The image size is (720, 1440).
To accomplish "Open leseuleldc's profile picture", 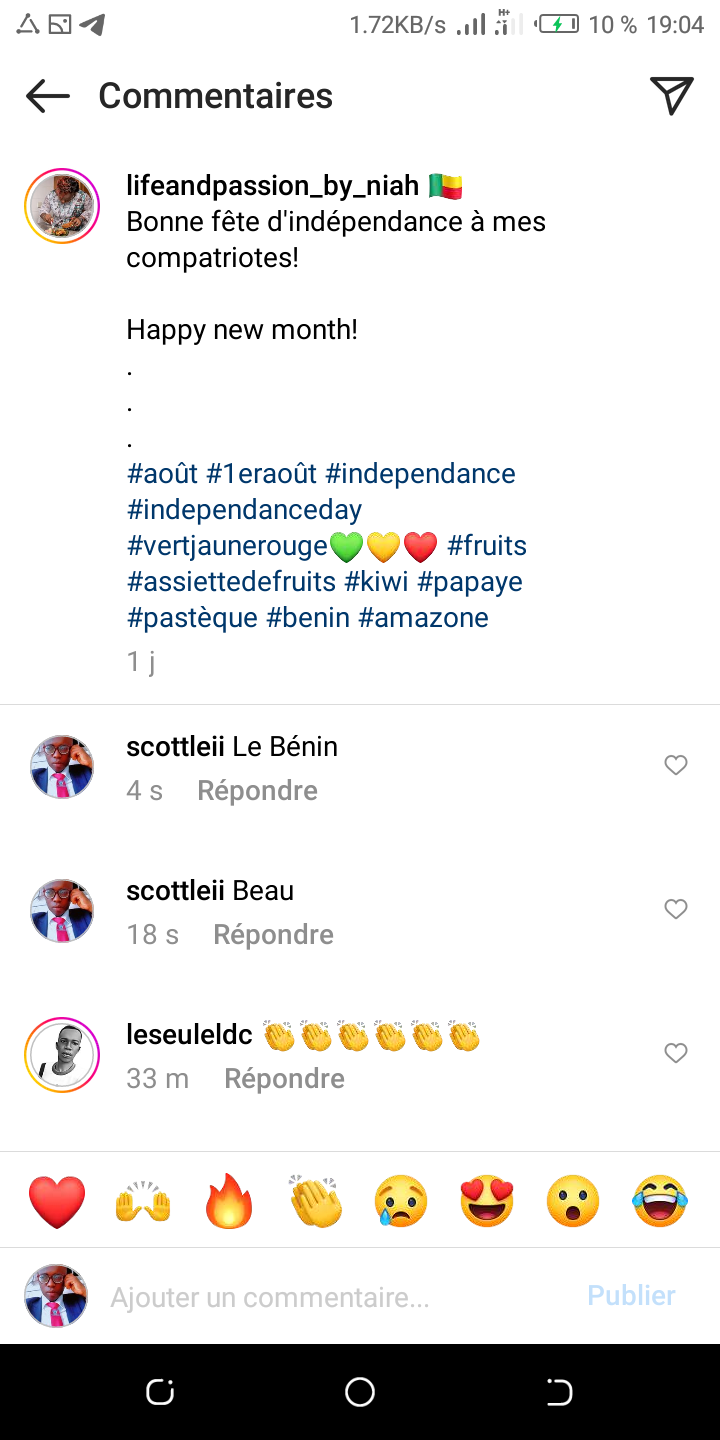I will 62,1055.
